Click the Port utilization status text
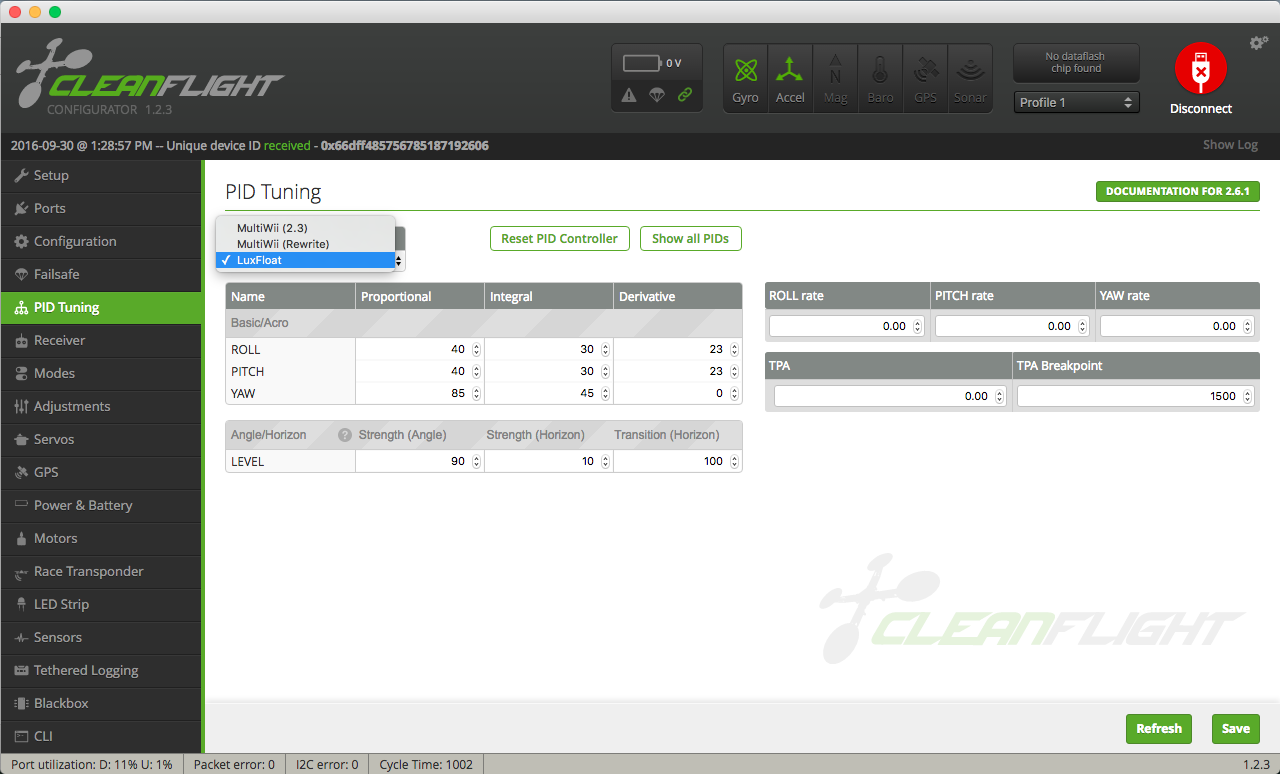The height and width of the screenshot is (774, 1280). coord(92,765)
